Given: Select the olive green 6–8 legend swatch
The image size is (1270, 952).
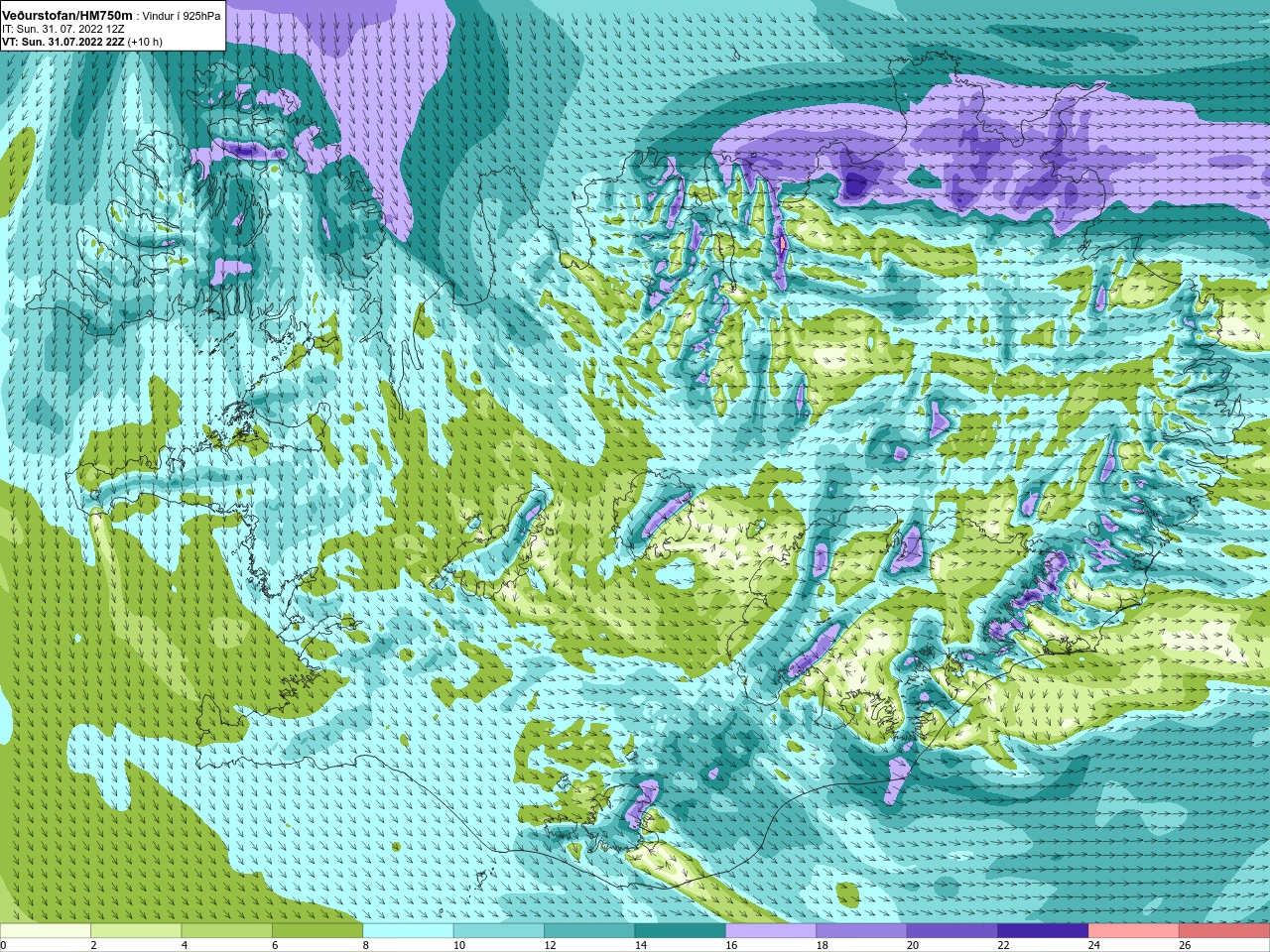Looking at the screenshot, I should point(317,931).
